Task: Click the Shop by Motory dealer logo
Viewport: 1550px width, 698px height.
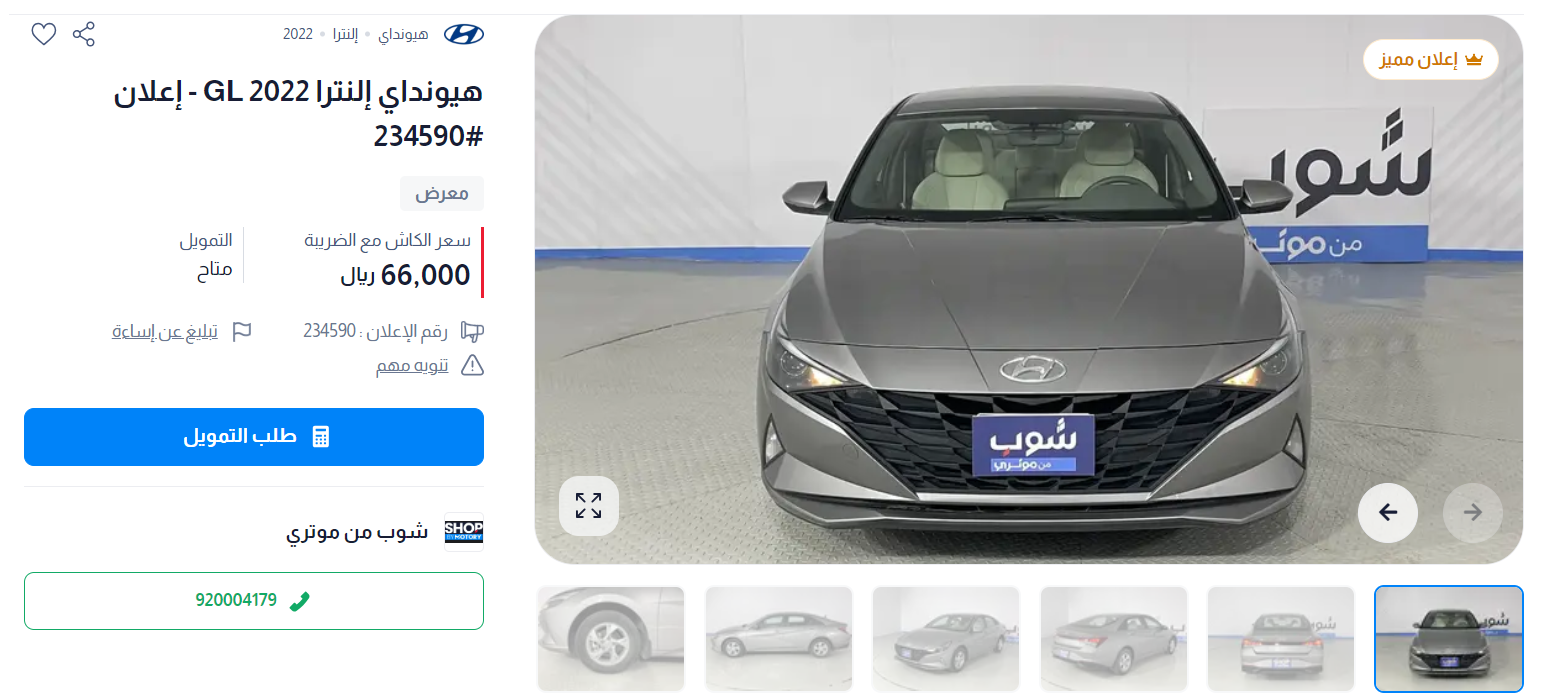Action: pos(464,532)
